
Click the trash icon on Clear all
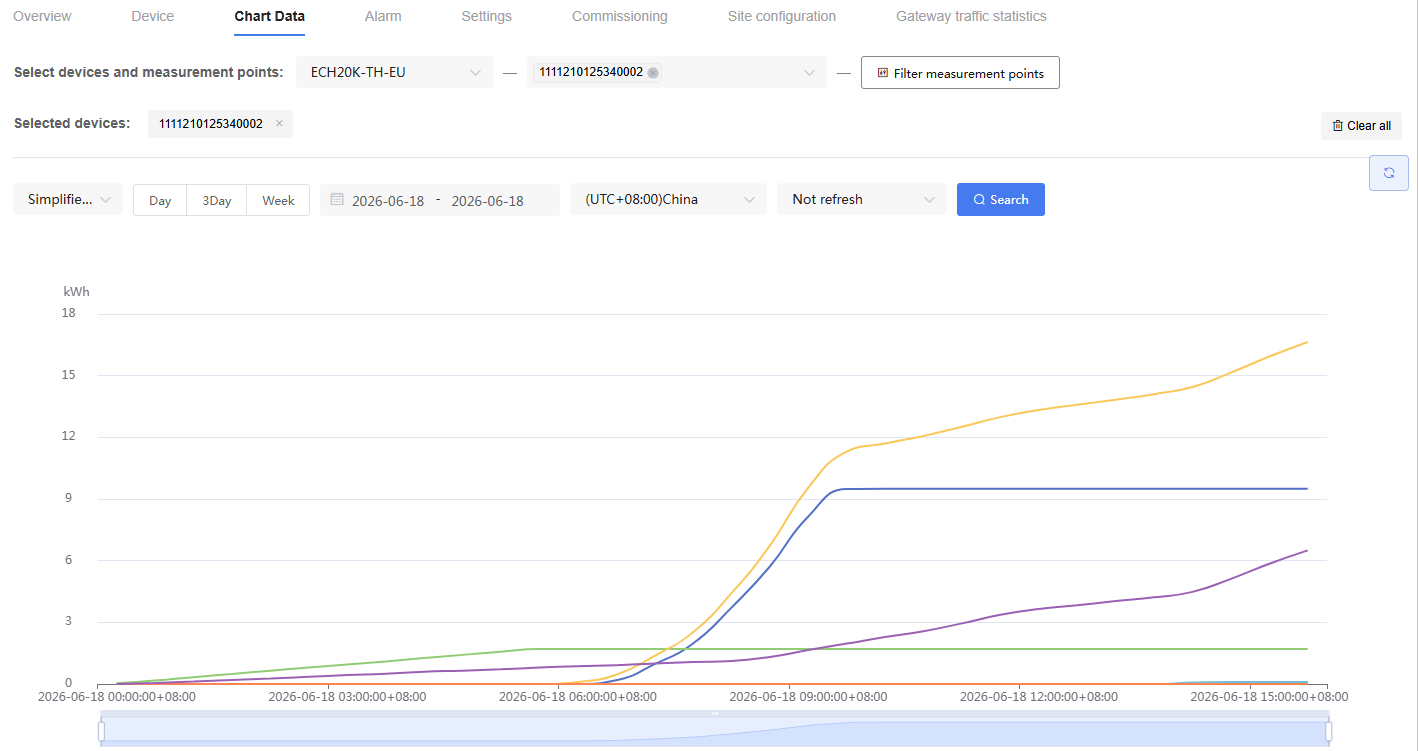1338,126
